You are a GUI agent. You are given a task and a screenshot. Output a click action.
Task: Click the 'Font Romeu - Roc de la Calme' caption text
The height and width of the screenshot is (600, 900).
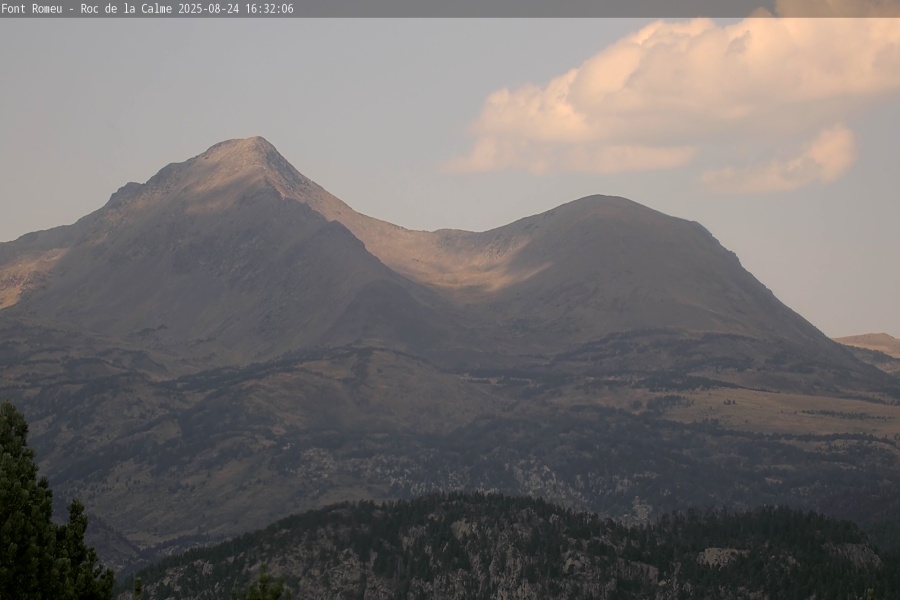click(87, 9)
